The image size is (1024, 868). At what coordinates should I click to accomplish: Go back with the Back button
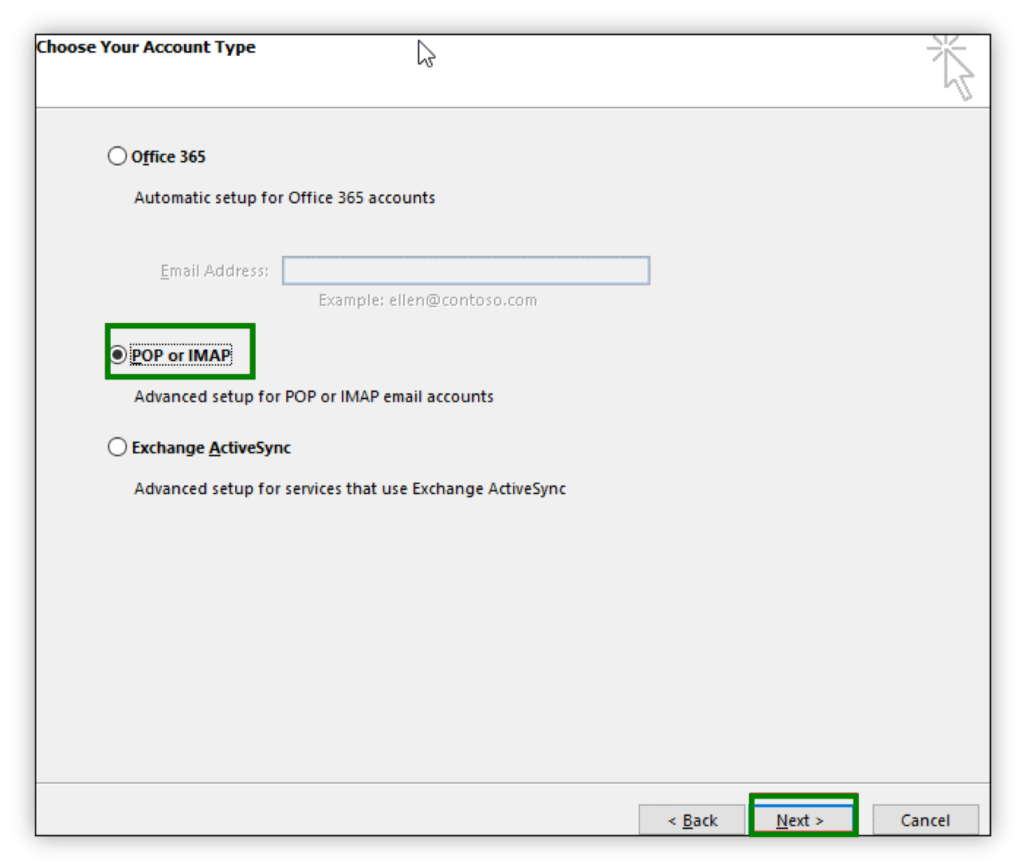click(692, 820)
